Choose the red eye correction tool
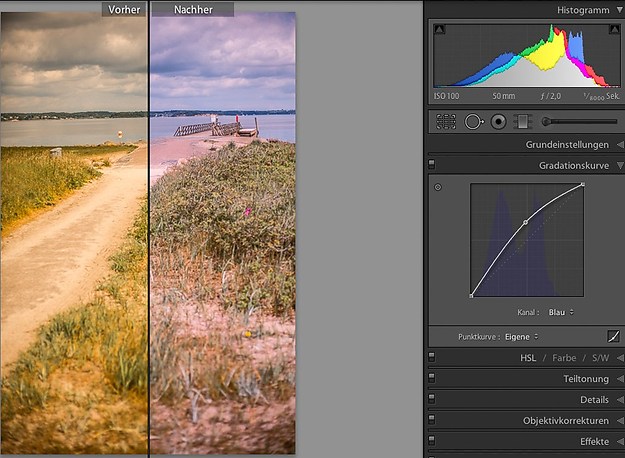The height and width of the screenshot is (458, 625). point(498,121)
